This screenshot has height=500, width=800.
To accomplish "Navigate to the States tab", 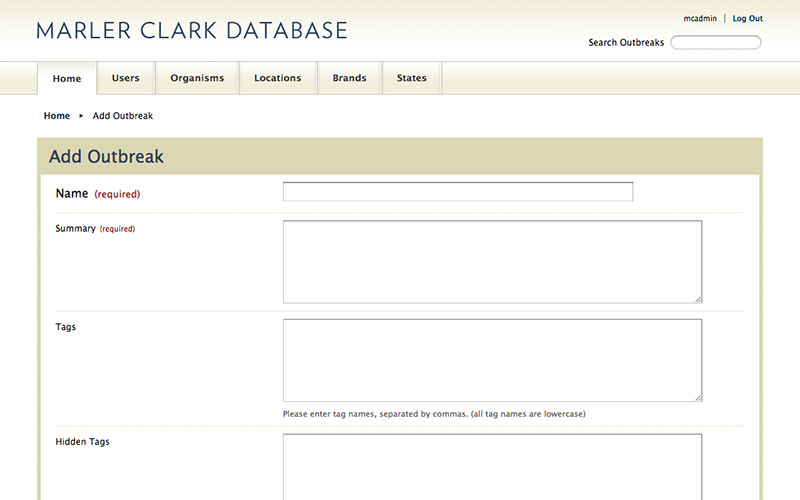I will point(411,78).
